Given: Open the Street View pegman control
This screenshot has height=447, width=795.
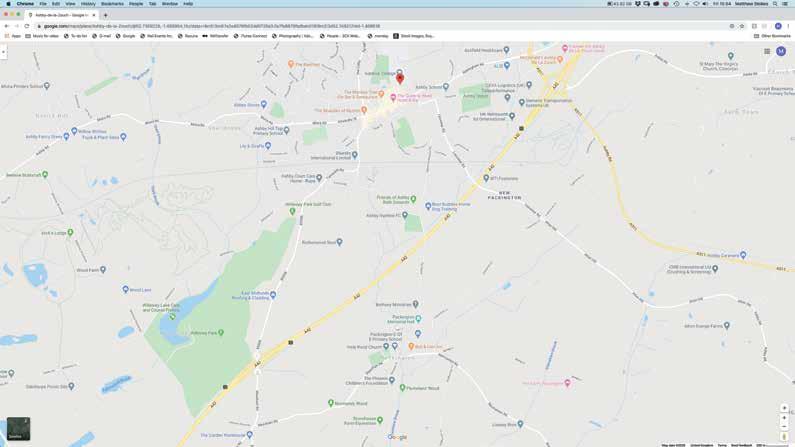Looking at the screenshot, I should 784,436.
